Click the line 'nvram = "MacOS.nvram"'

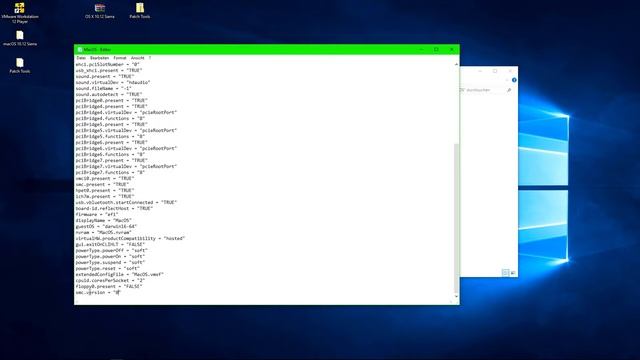104,232
